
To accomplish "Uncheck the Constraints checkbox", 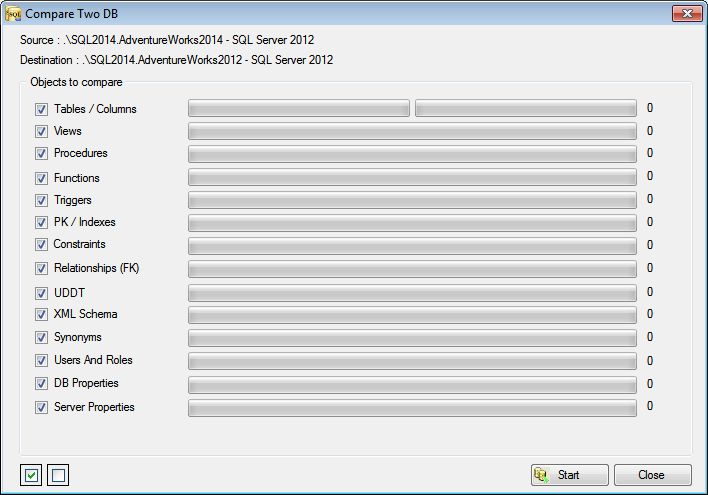I will point(41,244).
